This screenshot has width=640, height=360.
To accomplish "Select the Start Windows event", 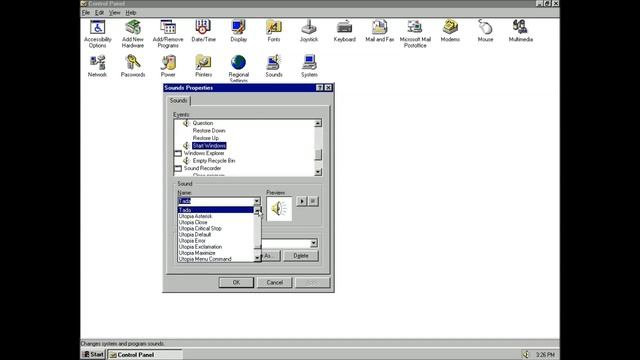I will click(209, 146).
